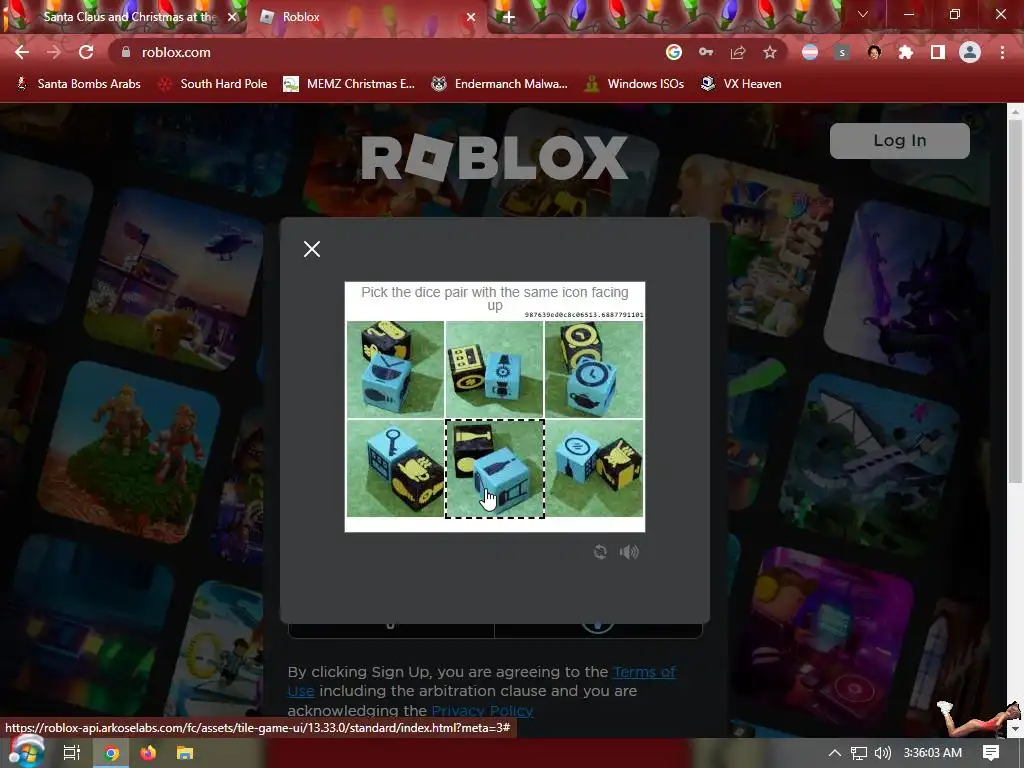
Task: Select the top-left dice tile with fish die
Action: click(x=395, y=369)
